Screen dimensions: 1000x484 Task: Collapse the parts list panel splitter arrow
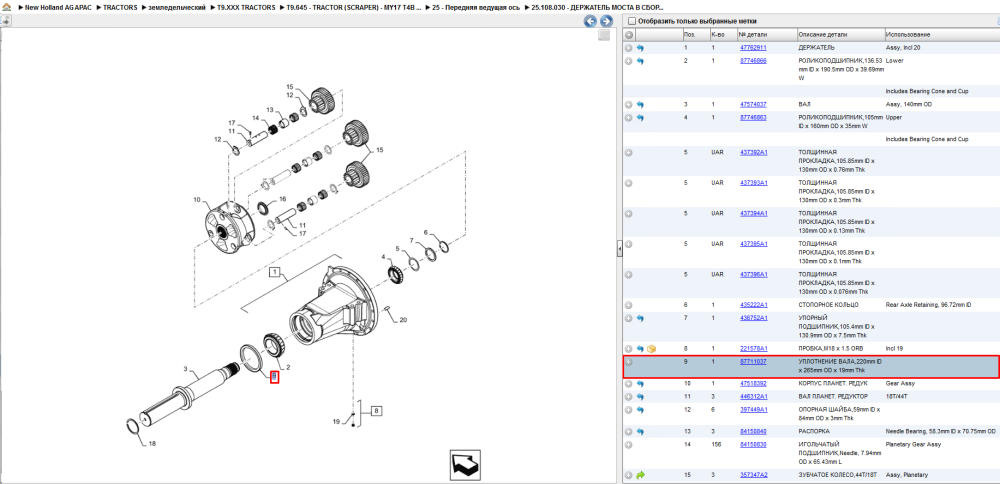pos(619,249)
